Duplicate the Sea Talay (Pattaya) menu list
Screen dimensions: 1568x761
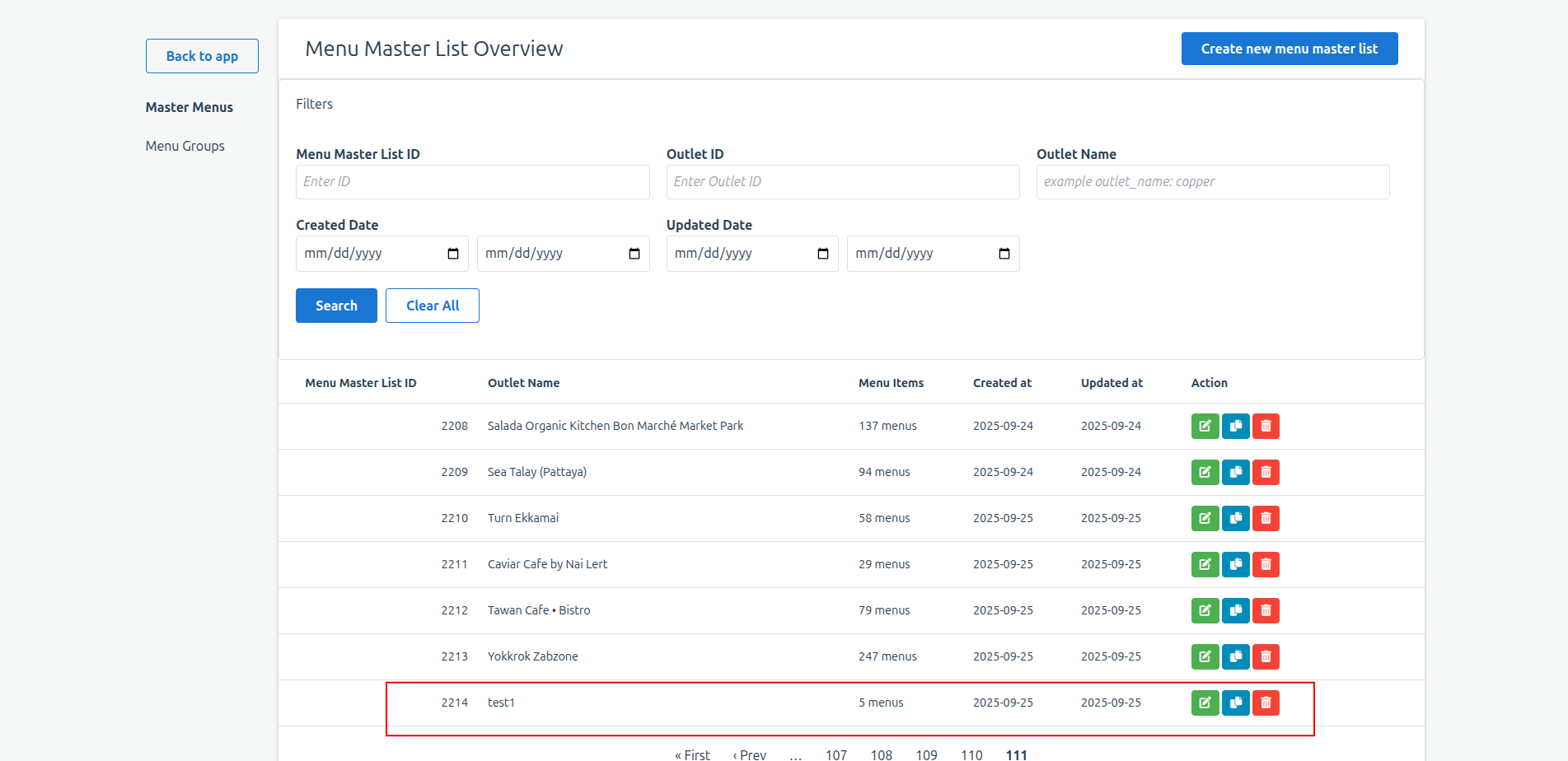tap(1235, 472)
